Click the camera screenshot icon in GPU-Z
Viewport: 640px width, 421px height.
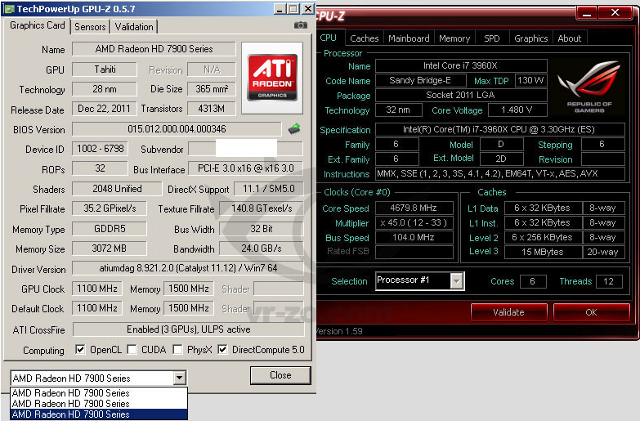tap(299, 25)
